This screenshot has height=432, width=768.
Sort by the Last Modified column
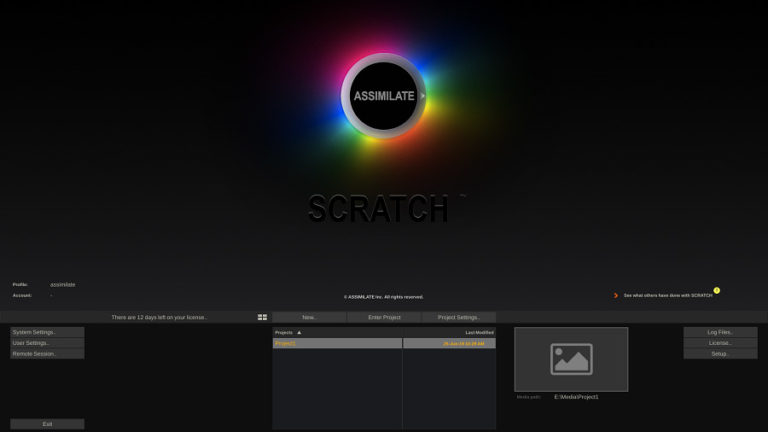pyautogui.click(x=449, y=333)
